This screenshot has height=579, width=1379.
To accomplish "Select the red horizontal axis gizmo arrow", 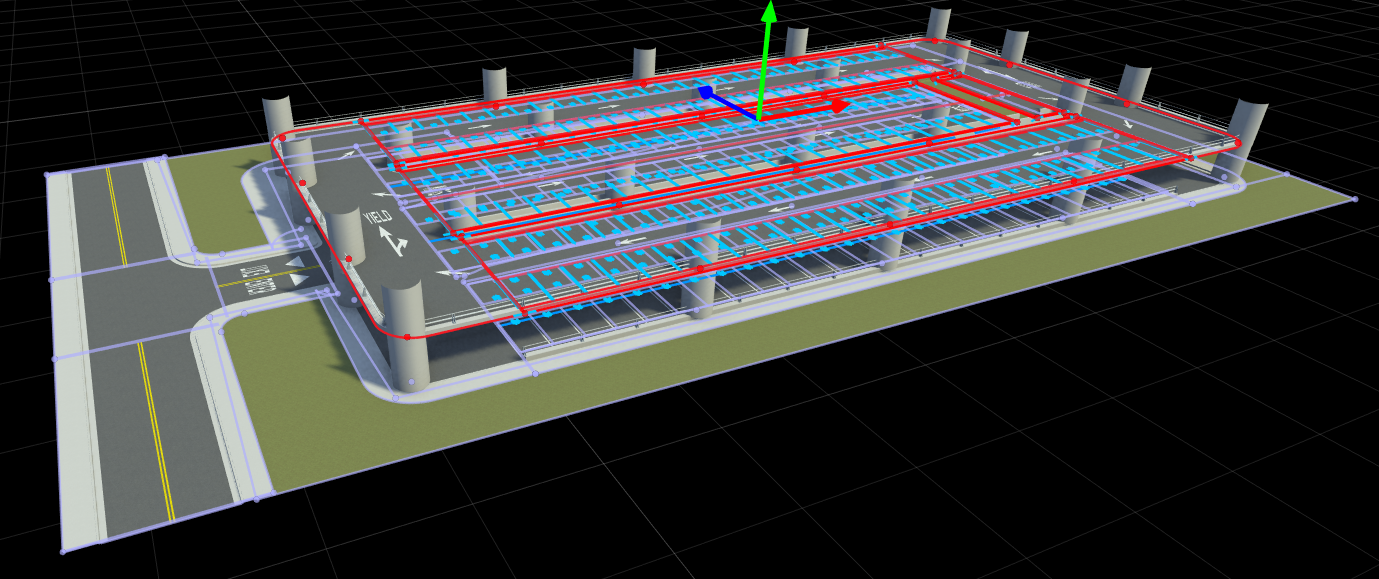I will click(x=830, y=104).
